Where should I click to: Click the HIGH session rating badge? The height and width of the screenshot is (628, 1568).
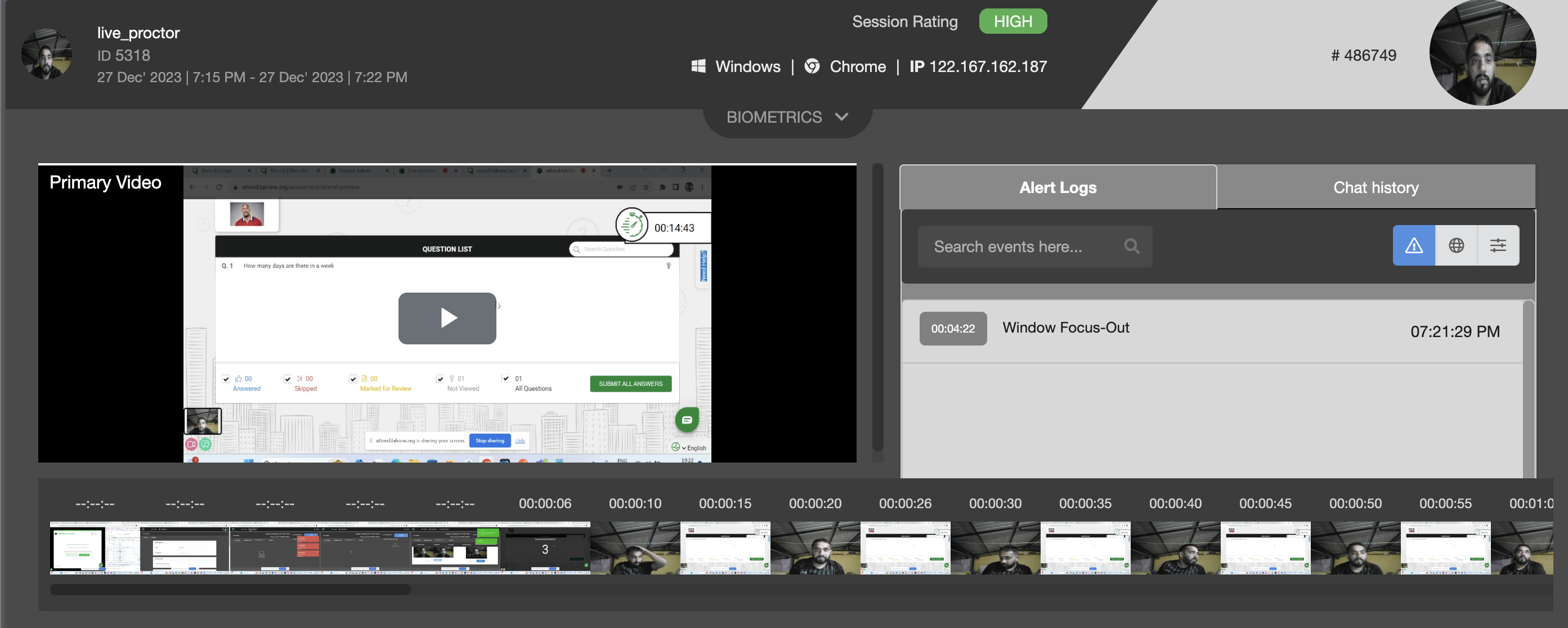click(x=1013, y=22)
